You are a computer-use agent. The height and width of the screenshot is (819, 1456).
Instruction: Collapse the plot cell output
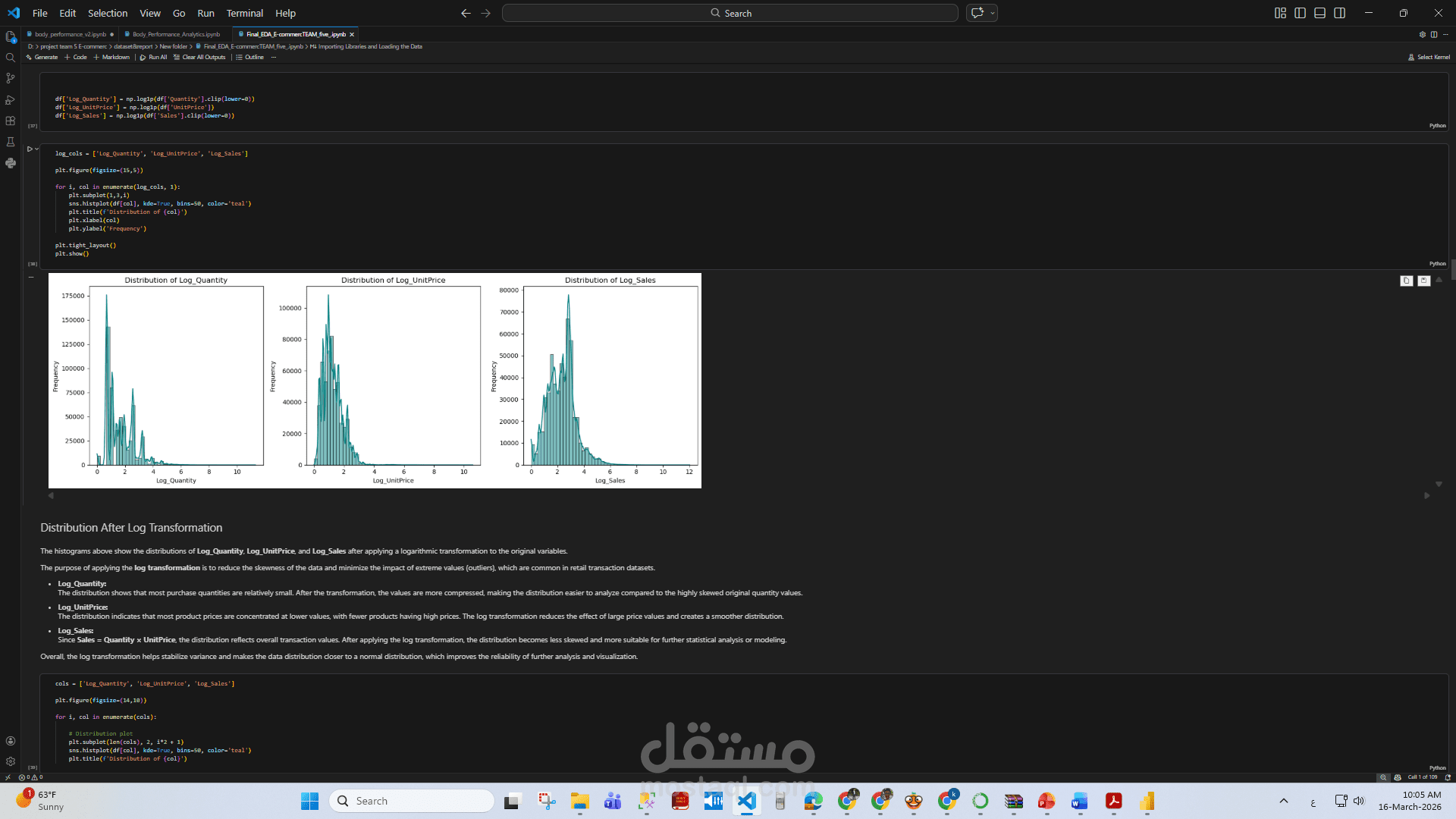31,278
